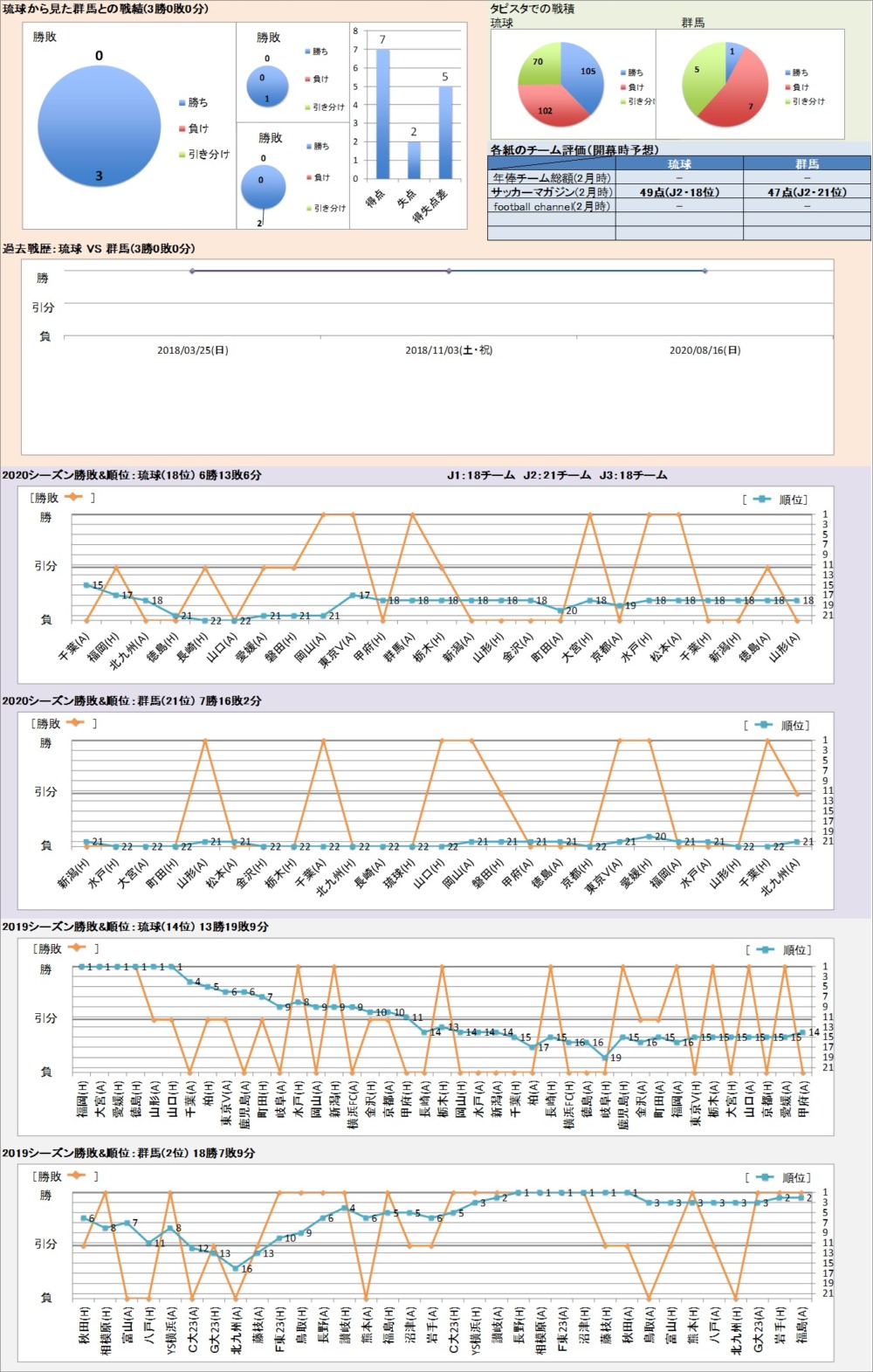Select the 琉球 column header in evaluation table

pyautogui.click(x=679, y=164)
